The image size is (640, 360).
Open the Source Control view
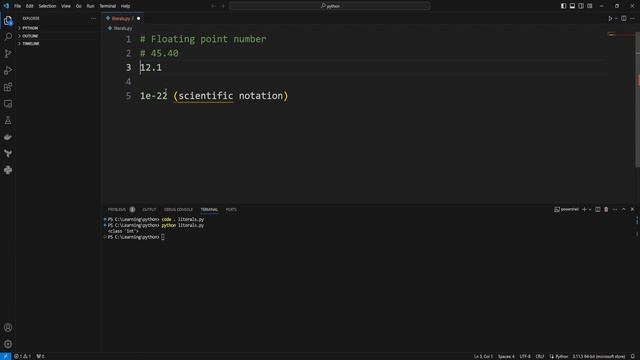8,53
